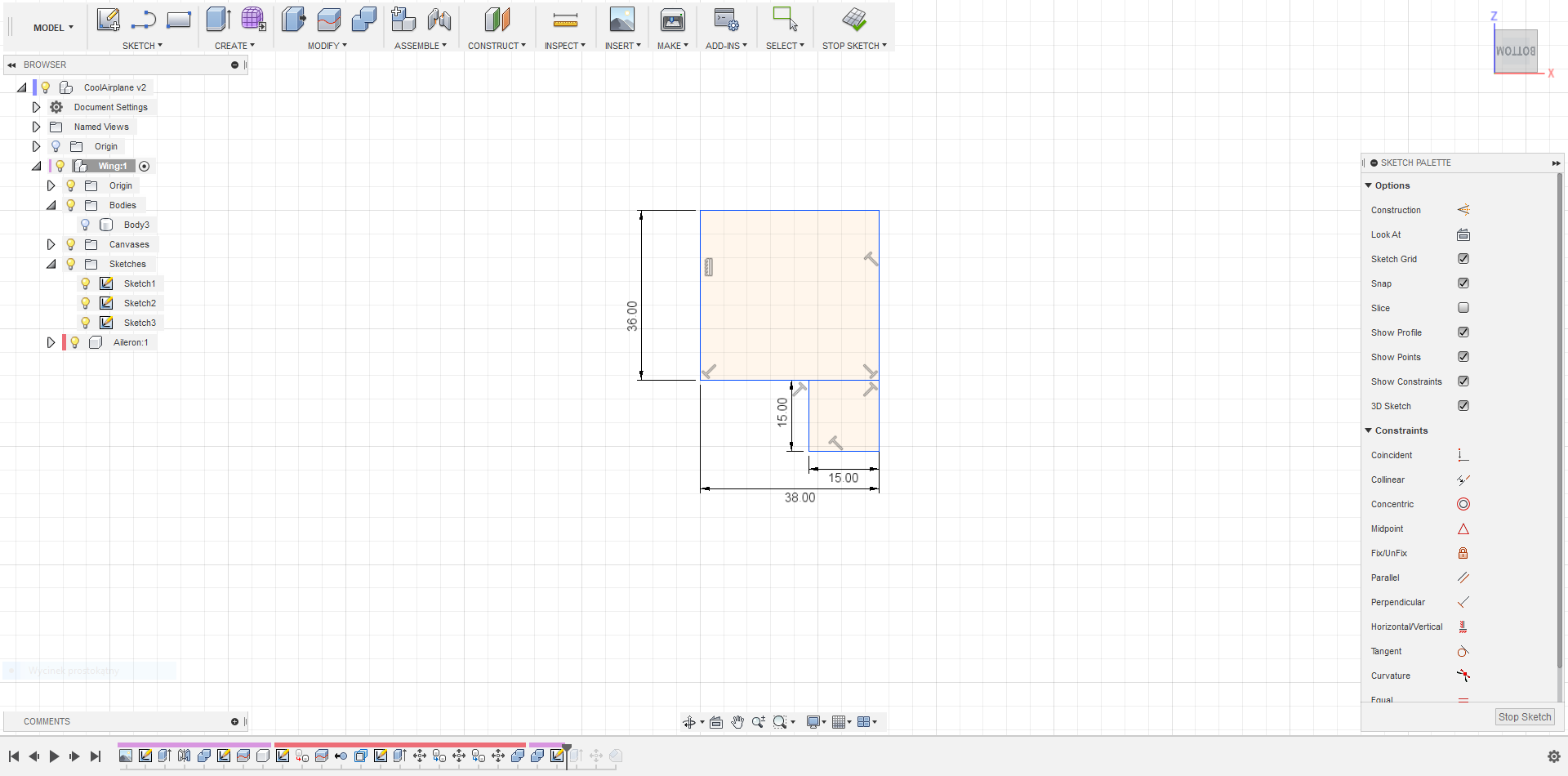This screenshot has height=776, width=1568.
Task: Select the Fillet modify icon
Action: 328,19
